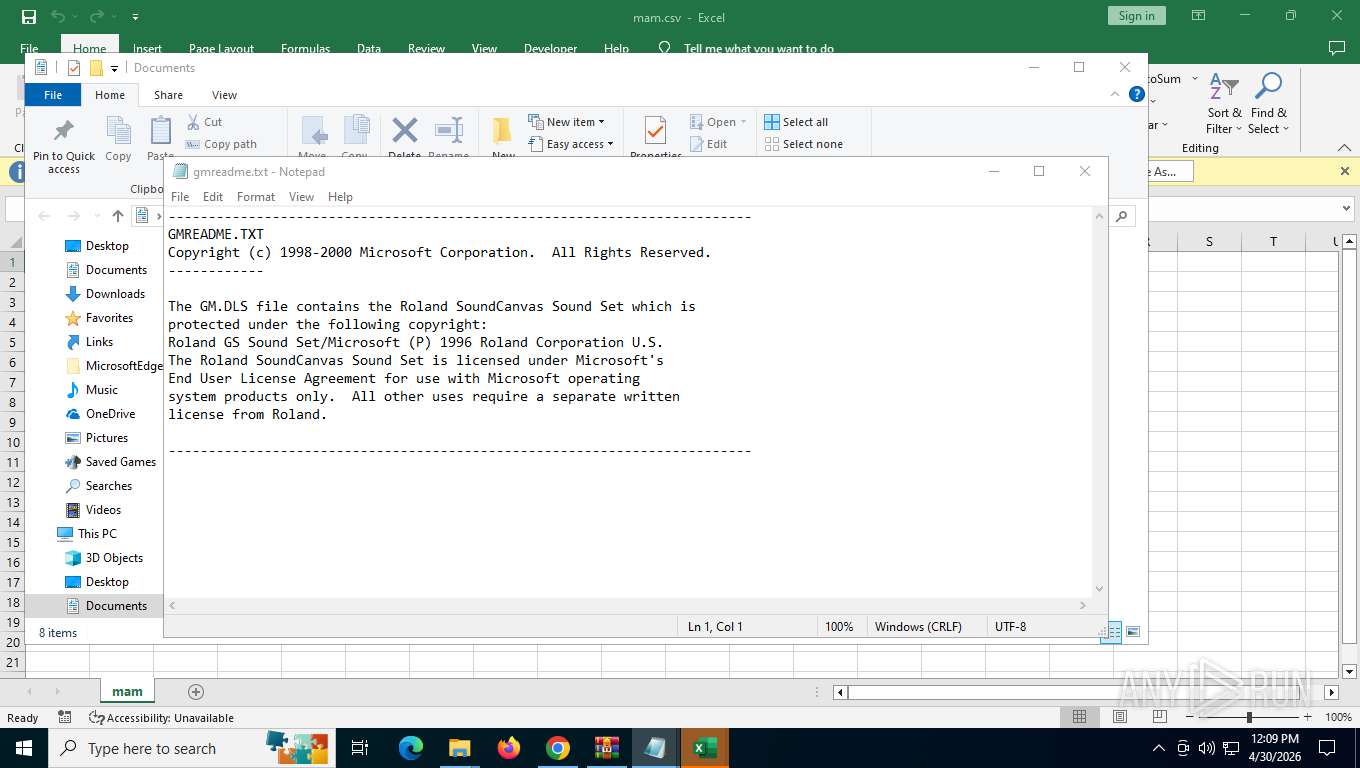Collapse the Explorer ribbon with chevron
This screenshot has width=1360, height=768.
pyautogui.click(x=1115, y=94)
